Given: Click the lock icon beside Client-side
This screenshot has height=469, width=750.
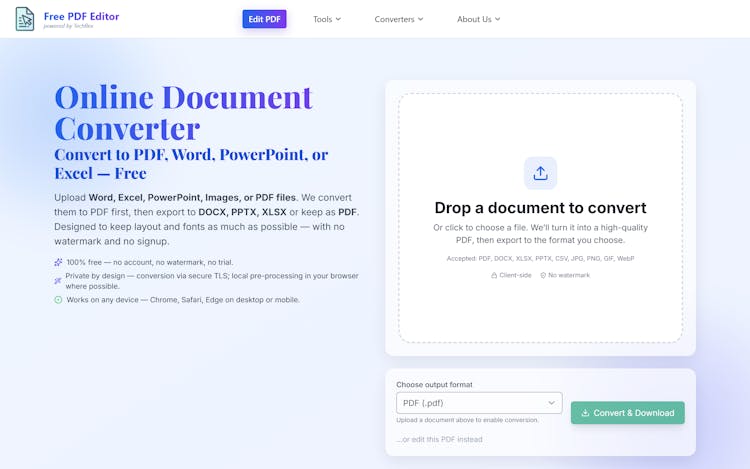Looking at the screenshot, I should [494, 275].
